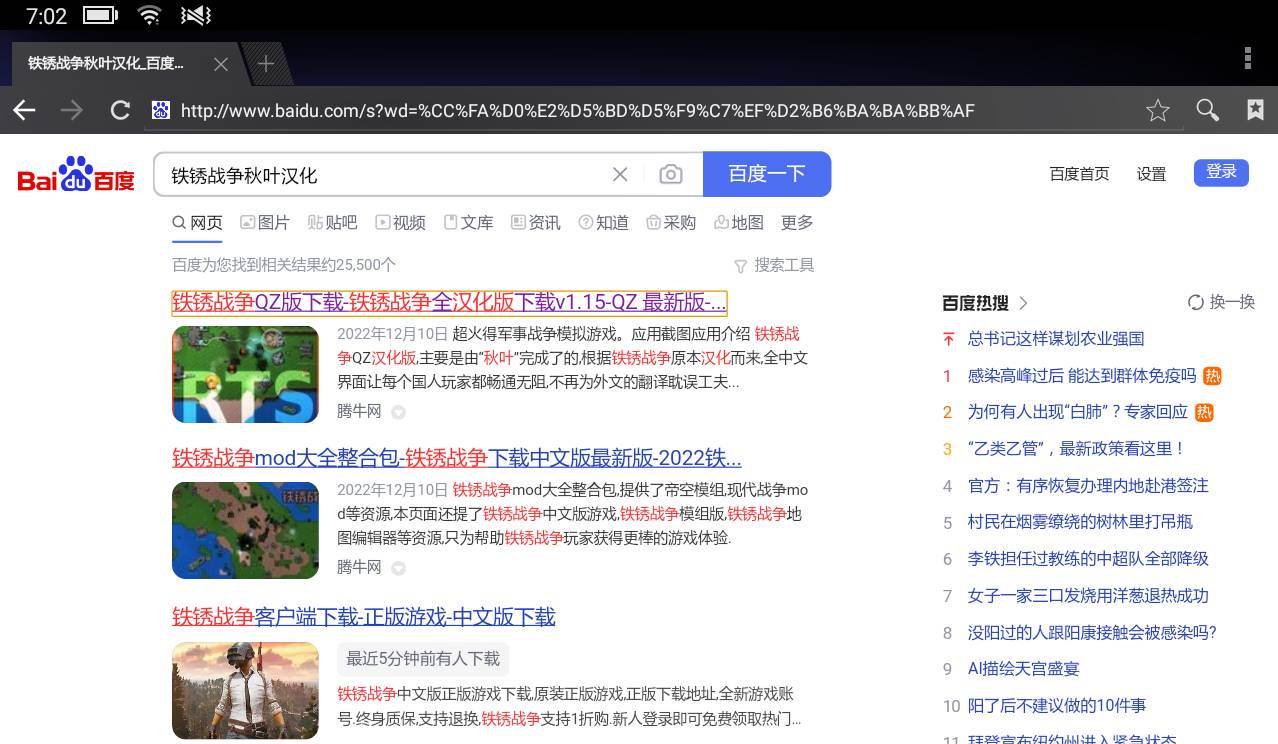This screenshot has height=744, width=1278.
Task: Click camera image search icon
Action: [670, 175]
